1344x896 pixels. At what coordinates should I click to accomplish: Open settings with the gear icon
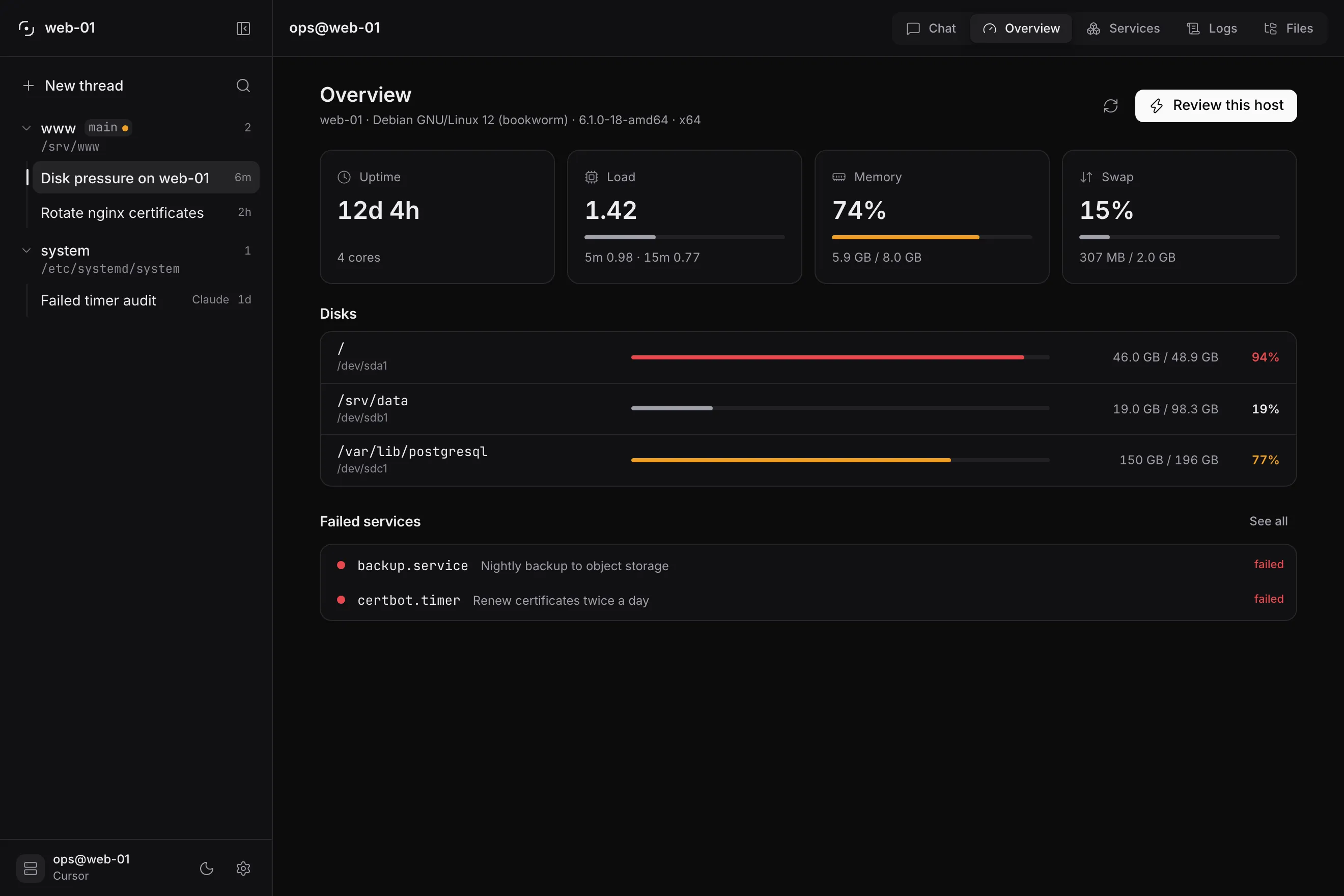pyautogui.click(x=243, y=868)
